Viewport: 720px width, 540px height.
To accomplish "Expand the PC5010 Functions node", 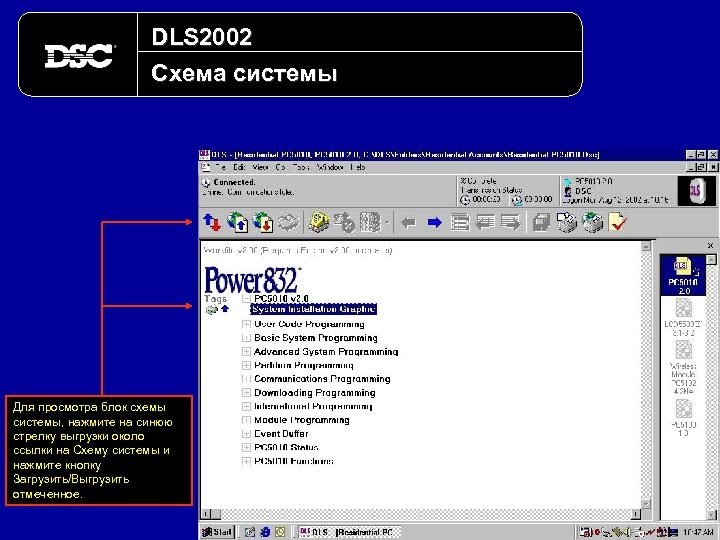I will pyautogui.click(x=246, y=461).
